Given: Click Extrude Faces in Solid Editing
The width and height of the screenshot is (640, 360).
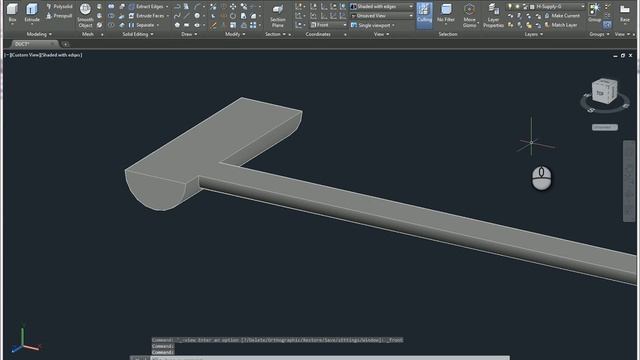Looking at the screenshot, I should pos(146,16).
